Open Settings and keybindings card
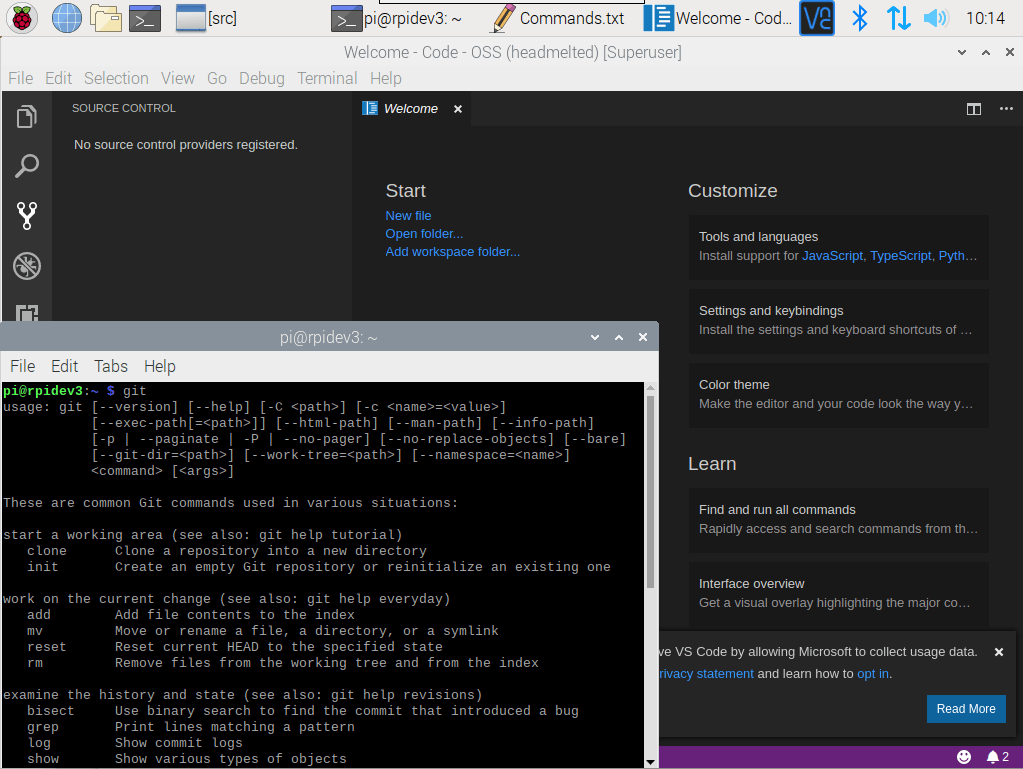Screen dimensions: 1023x769 point(838,320)
